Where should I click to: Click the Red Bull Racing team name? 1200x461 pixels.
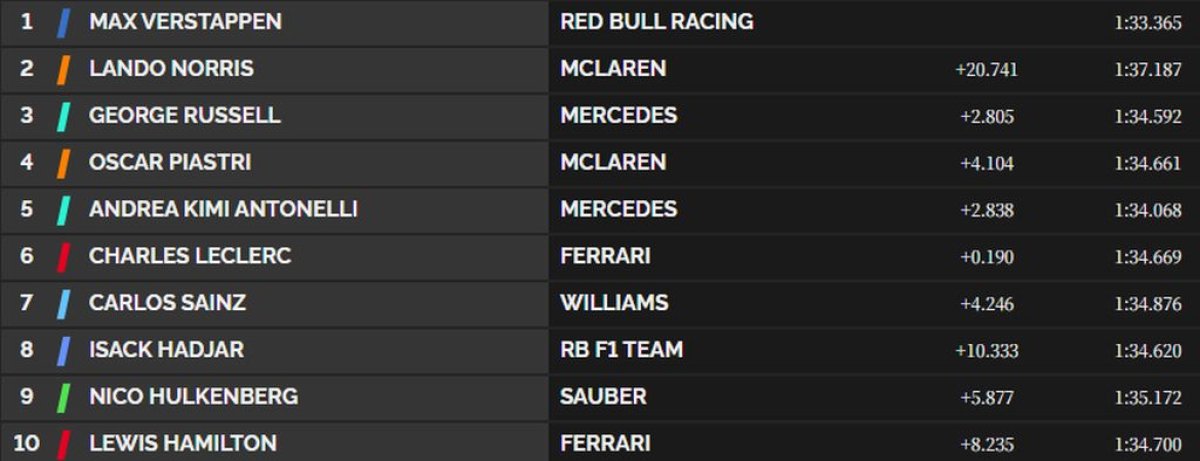tap(657, 22)
